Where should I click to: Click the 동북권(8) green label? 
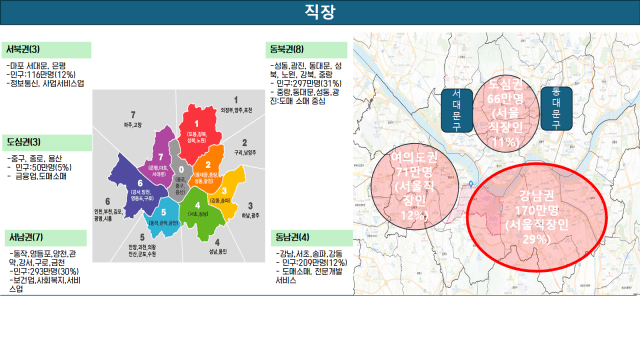click(307, 50)
